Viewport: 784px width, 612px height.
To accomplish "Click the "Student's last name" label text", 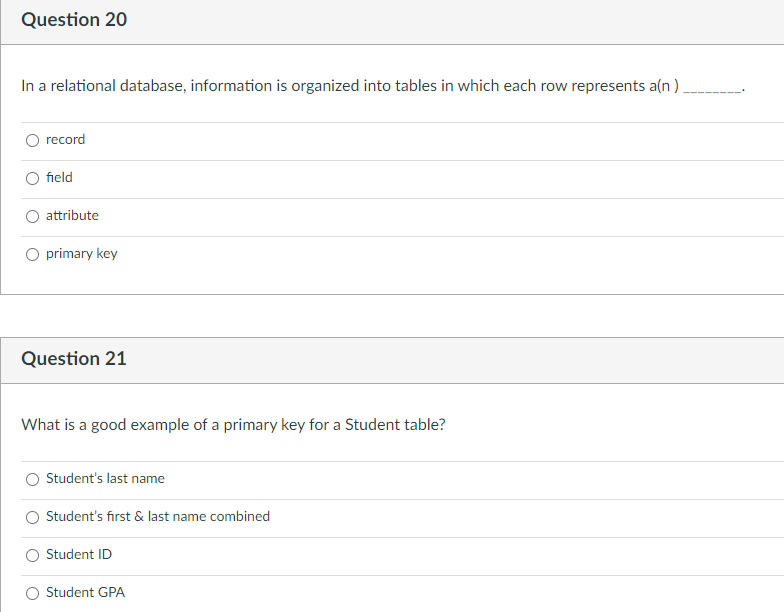I will click(105, 478).
